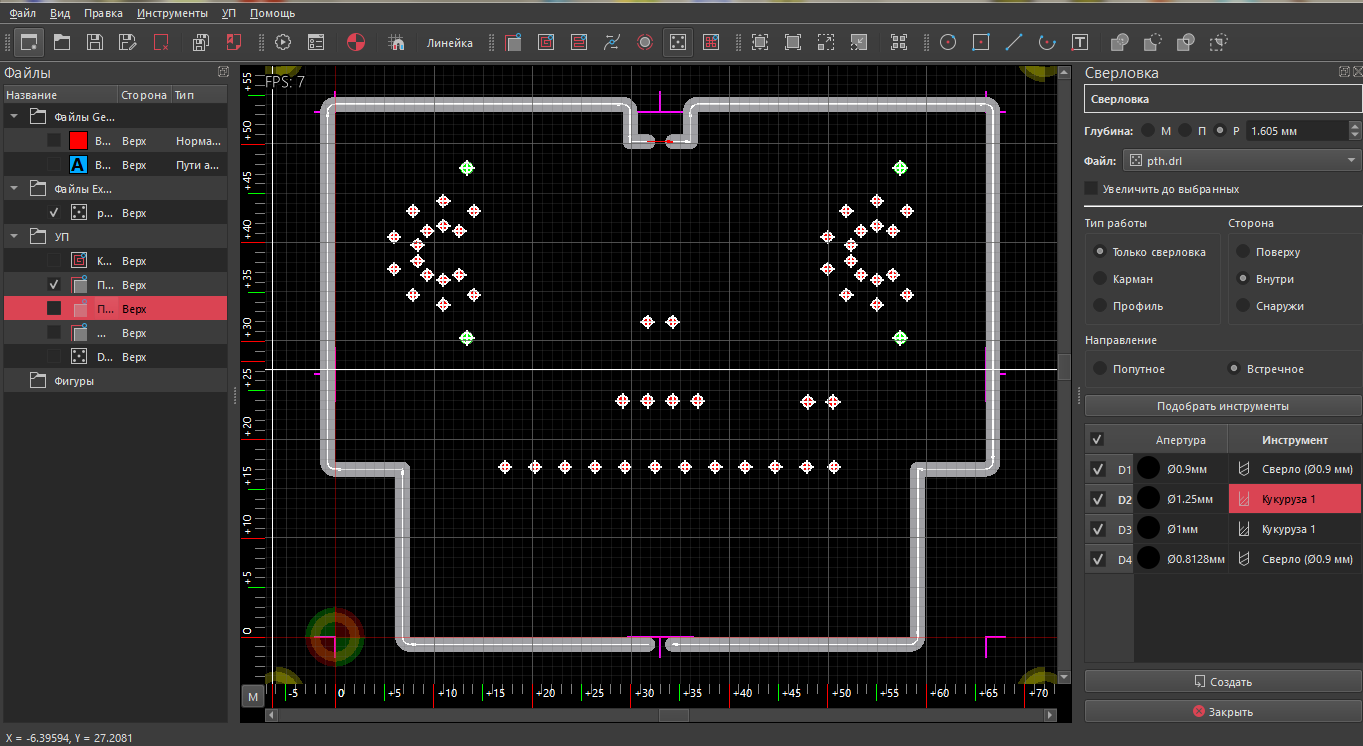Click the red close-file toolbar icon
This screenshot has width=1363, height=746.
(x=161, y=42)
